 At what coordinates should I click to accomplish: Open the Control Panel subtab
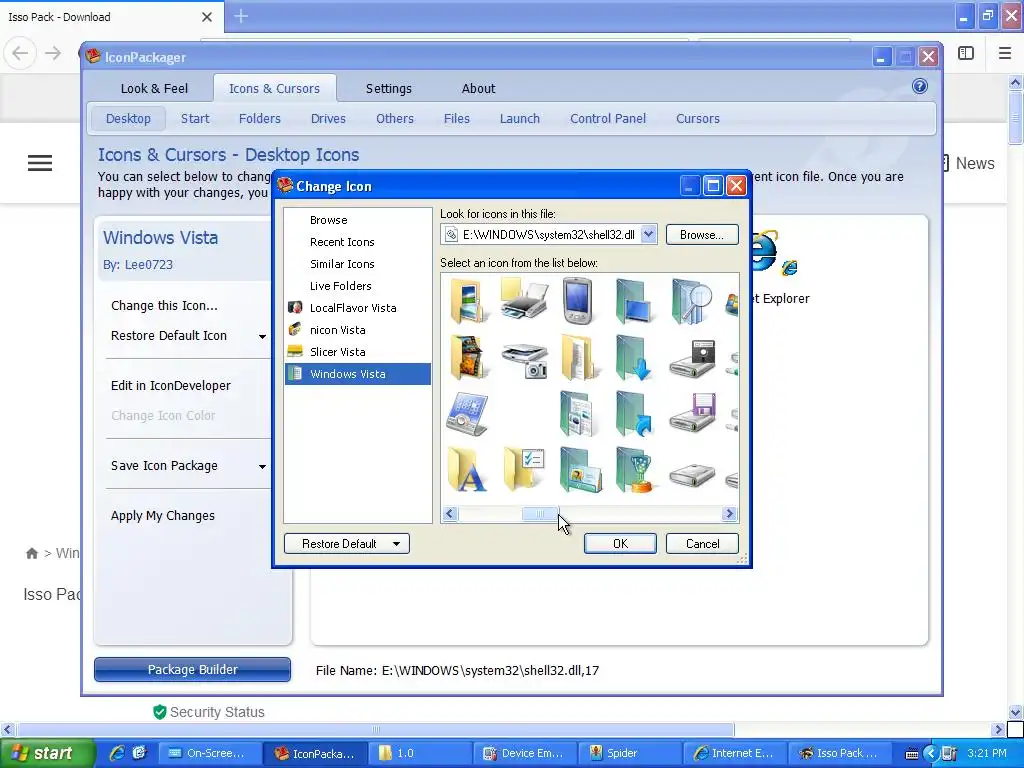[608, 119]
